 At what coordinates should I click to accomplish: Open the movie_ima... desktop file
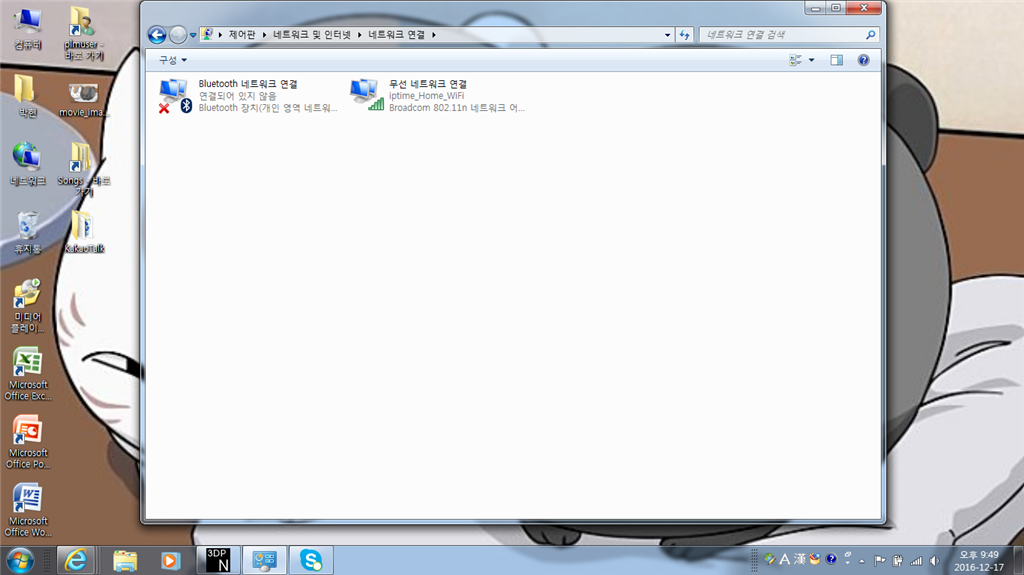pyautogui.click(x=83, y=99)
